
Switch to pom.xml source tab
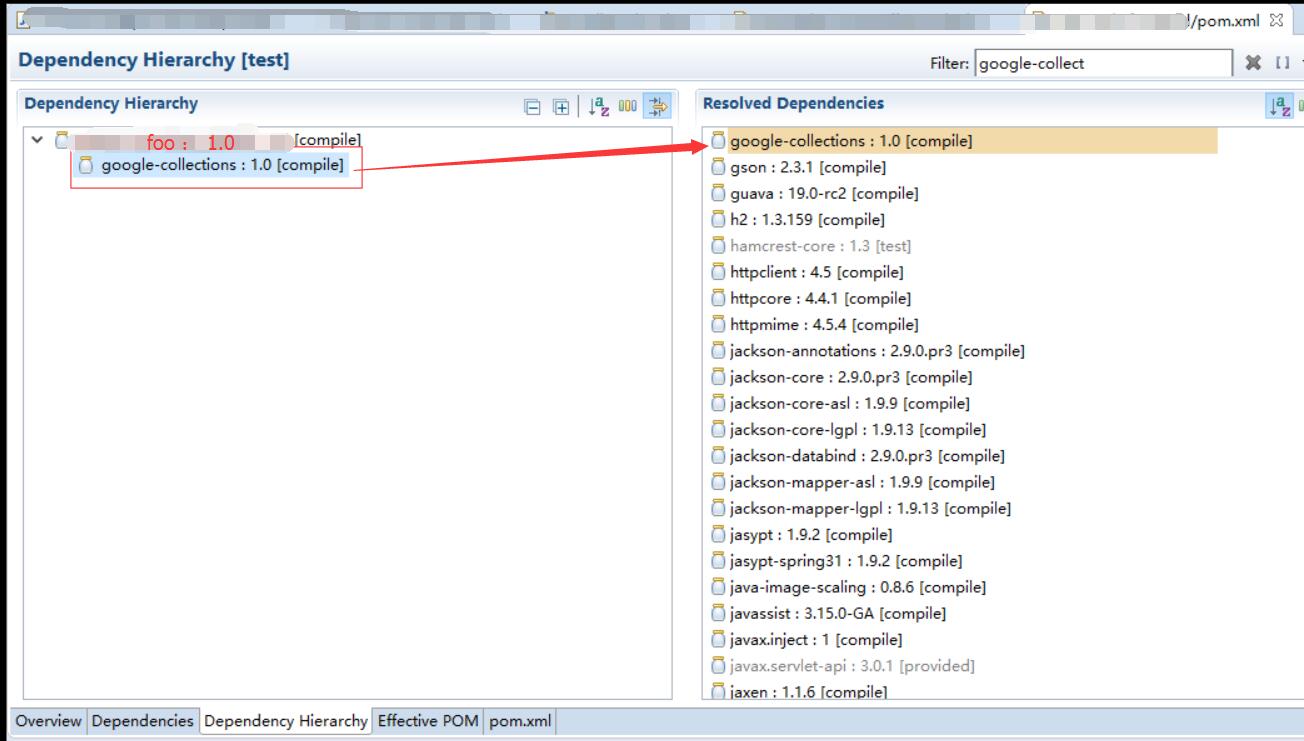[520, 721]
